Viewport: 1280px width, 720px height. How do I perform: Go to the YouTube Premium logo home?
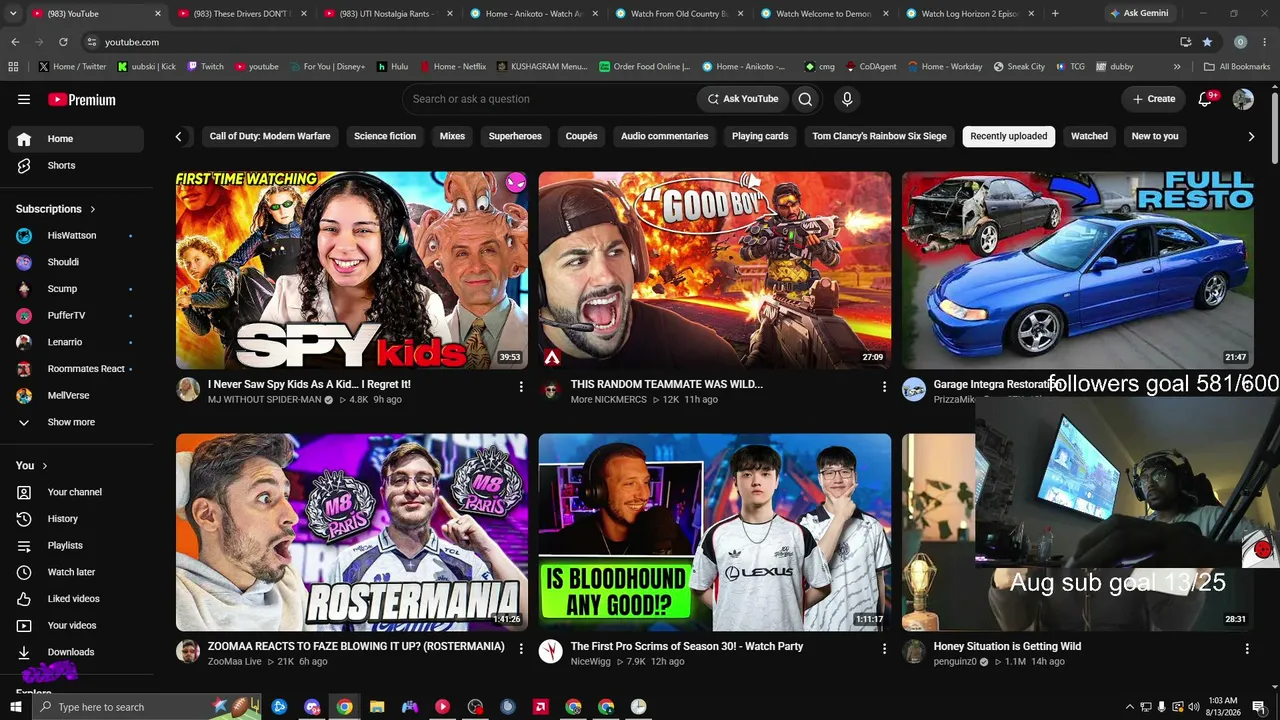tap(82, 100)
